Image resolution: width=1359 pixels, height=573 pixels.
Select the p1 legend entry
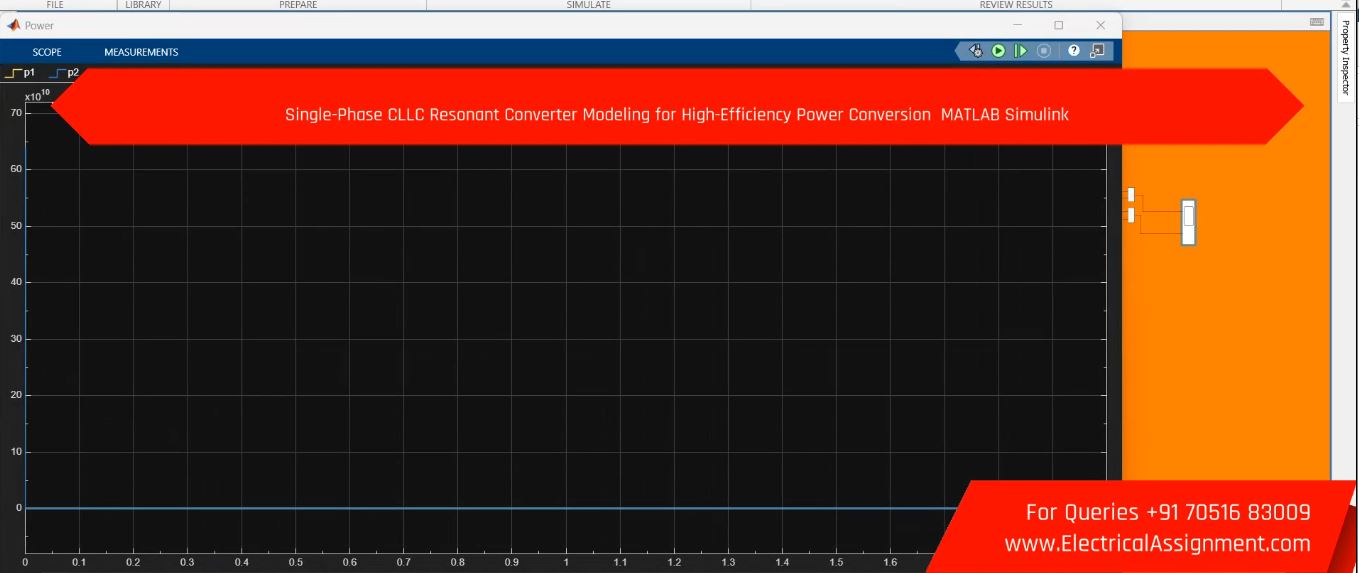20,73
